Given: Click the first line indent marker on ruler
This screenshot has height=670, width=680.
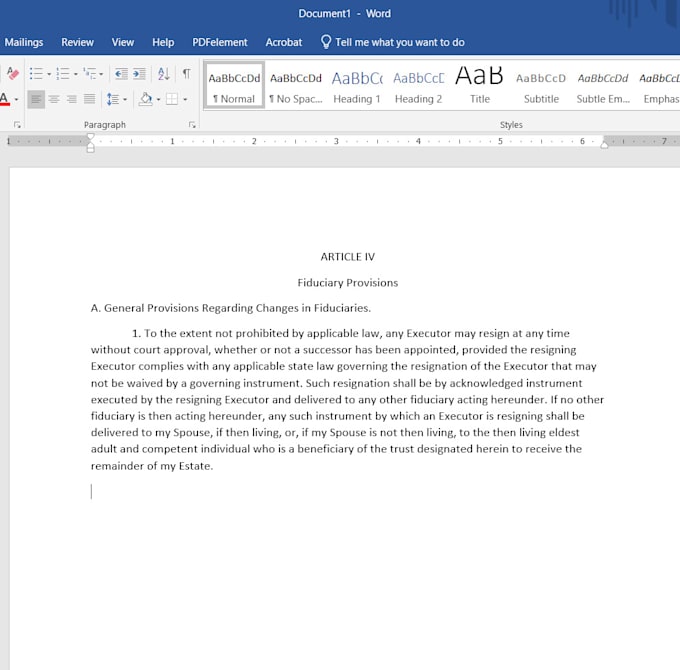Looking at the screenshot, I should point(90,137).
